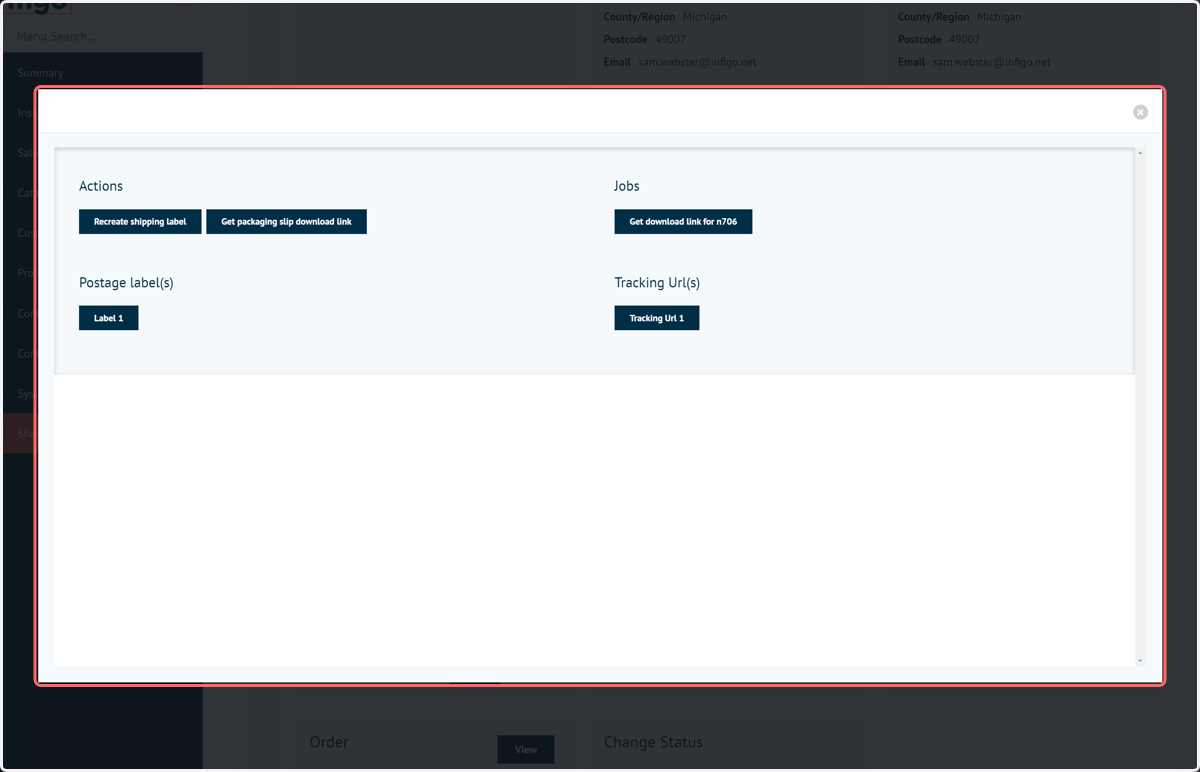
Task: Open Tracking Url 1
Action: click(x=656, y=318)
